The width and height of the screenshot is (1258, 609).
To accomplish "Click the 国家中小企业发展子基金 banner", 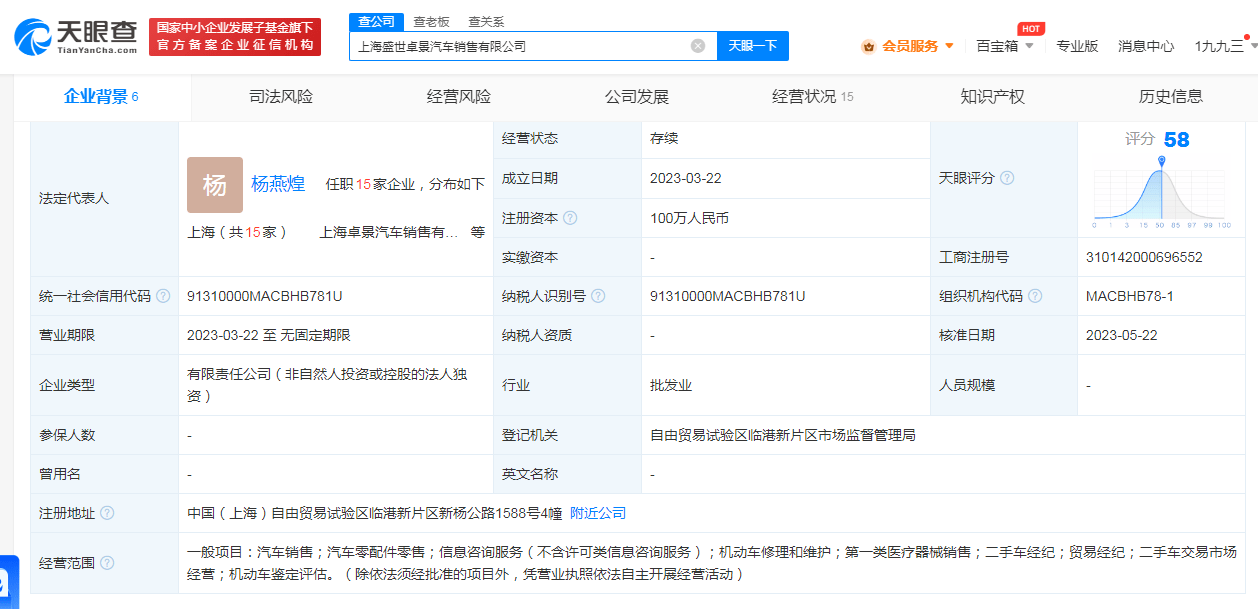I will (235, 37).
